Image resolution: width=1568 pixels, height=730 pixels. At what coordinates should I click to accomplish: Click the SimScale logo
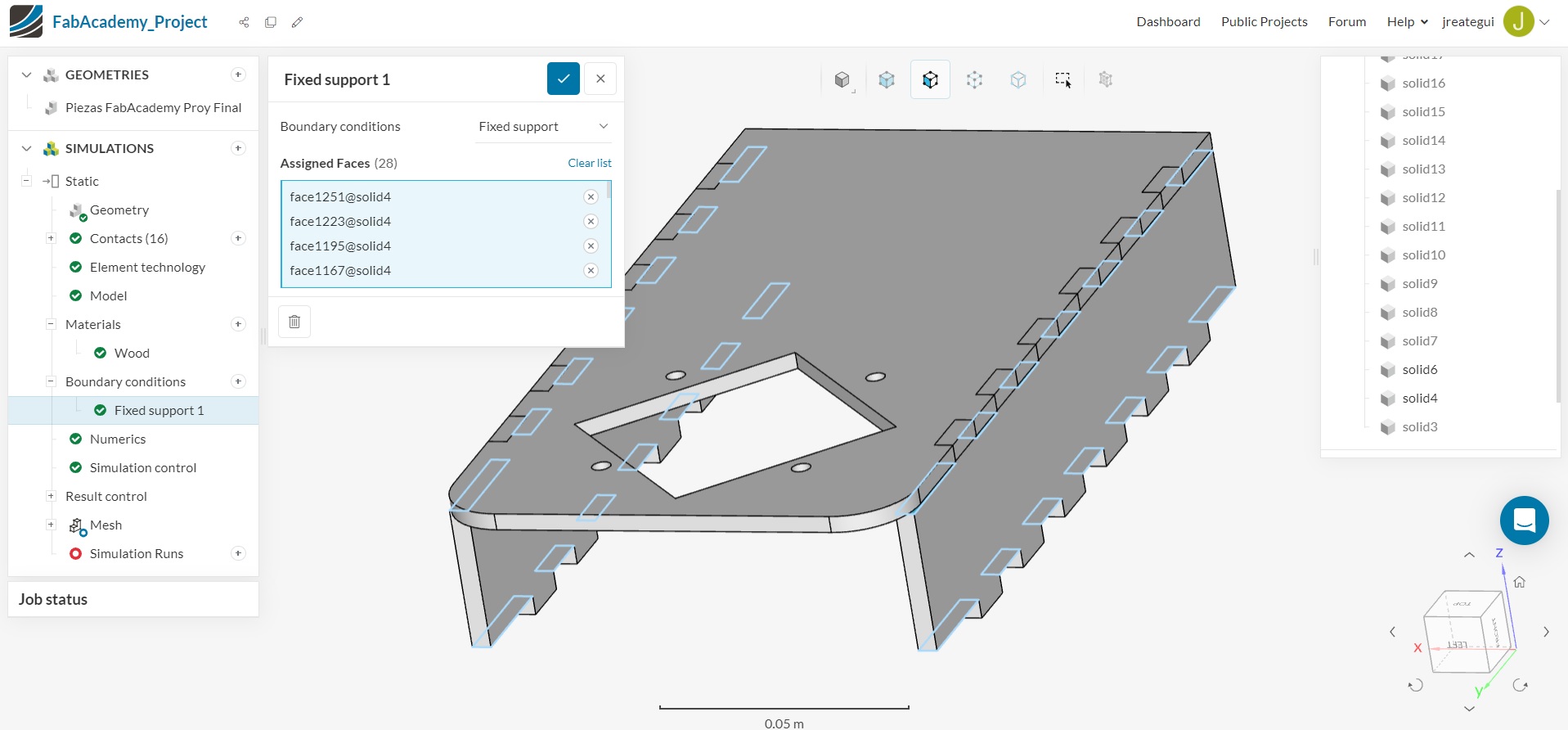tap(26, 21)
